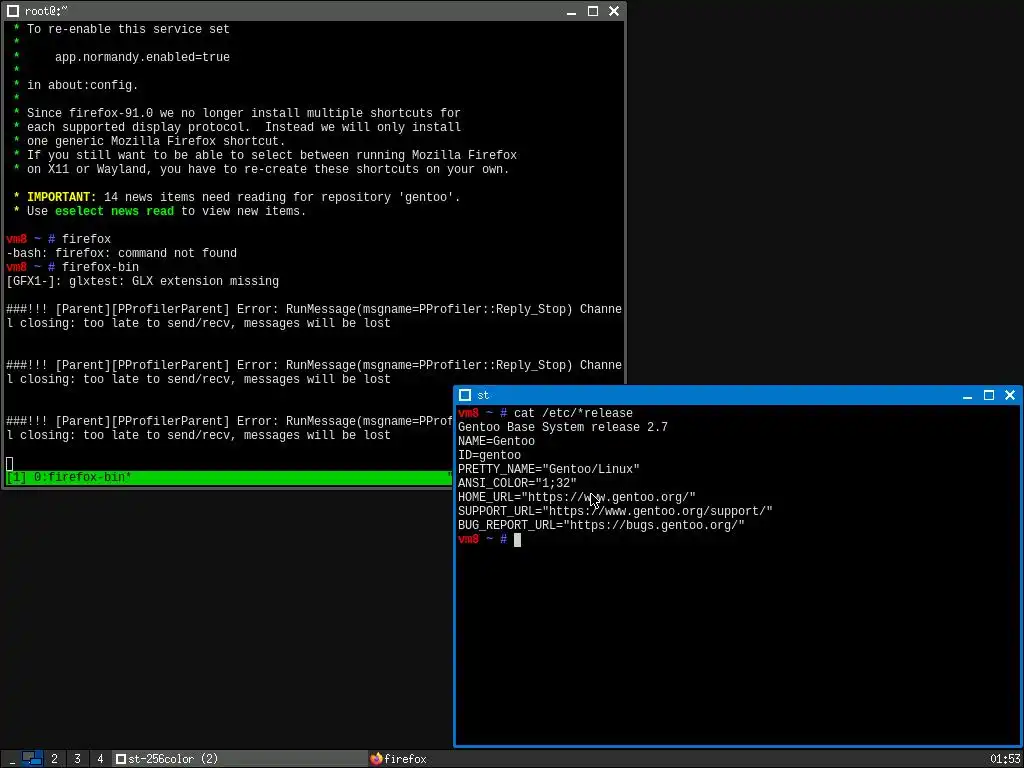This screenshot has width=1024, height=768.
Task: Click the 'root@:~' title text
Action: [46, 11]
